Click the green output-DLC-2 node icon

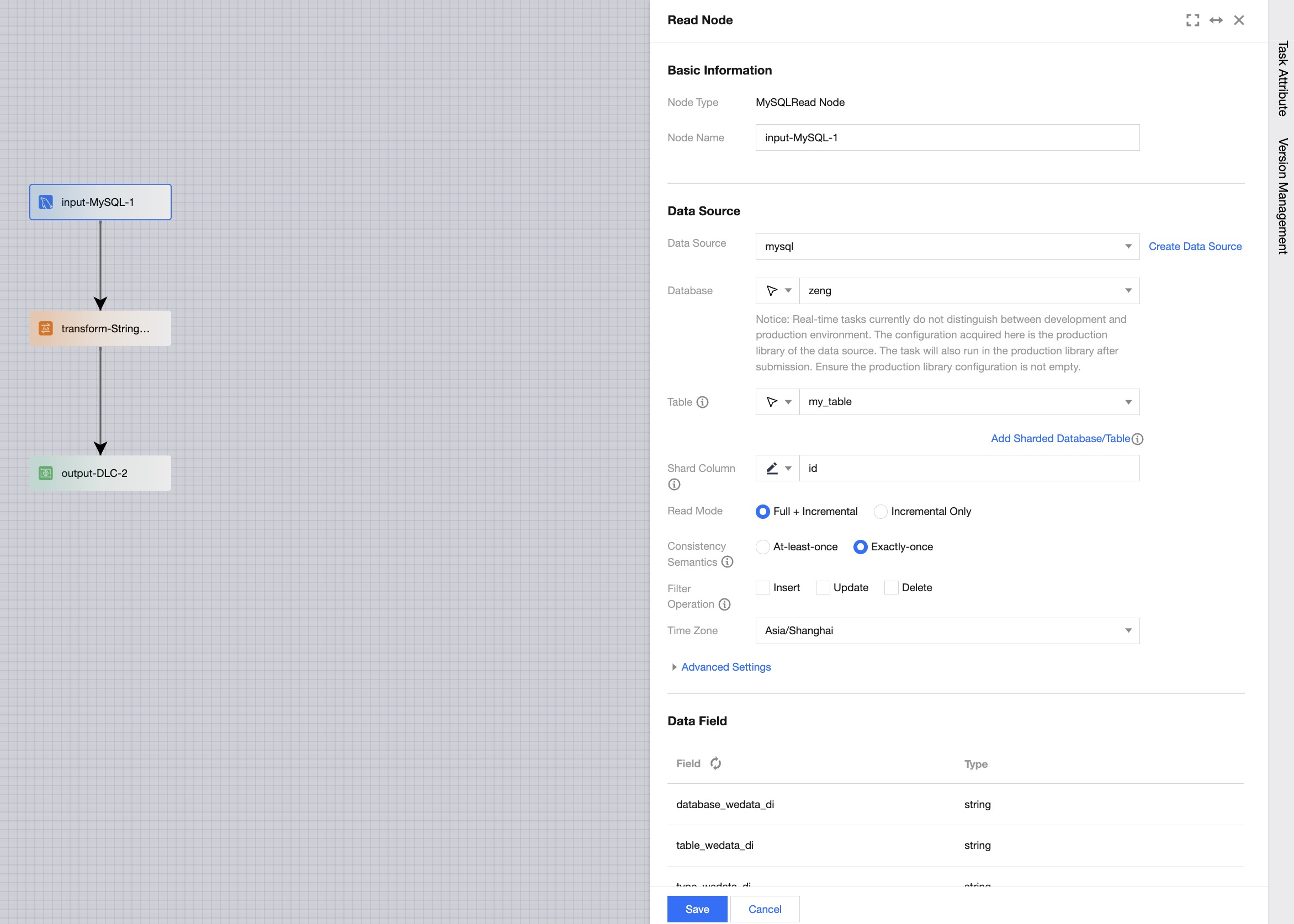click(x=45, y=473)
